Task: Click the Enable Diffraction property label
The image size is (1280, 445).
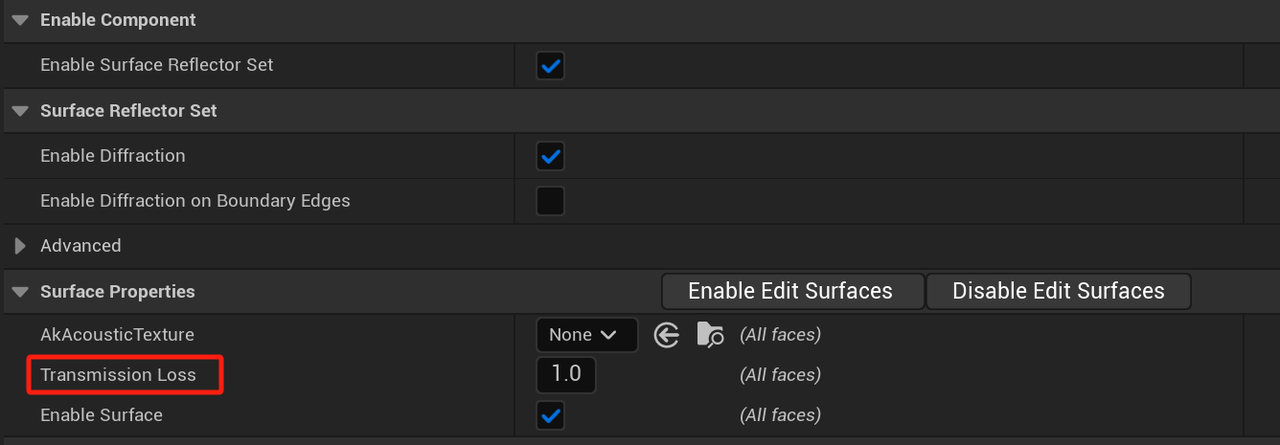Action: pos(112,156)
